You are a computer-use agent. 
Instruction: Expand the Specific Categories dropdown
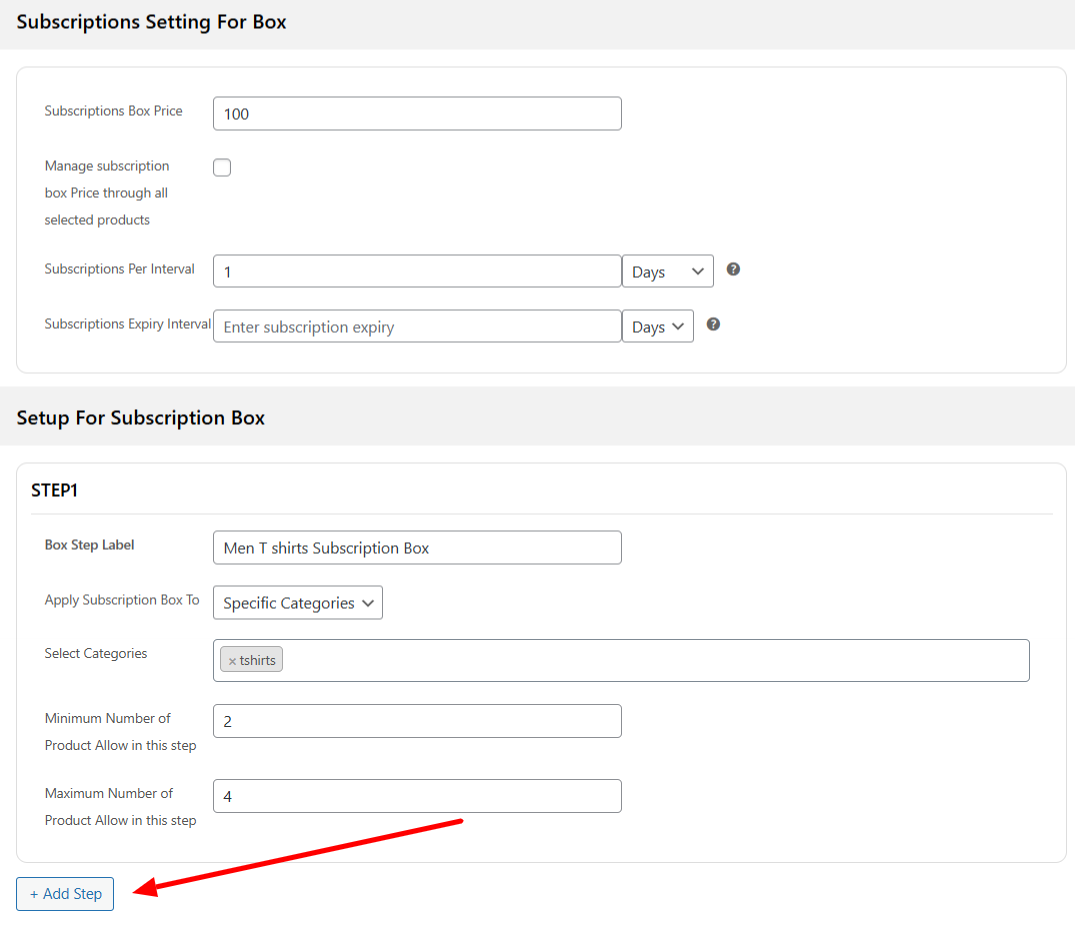tap(297, 603)
